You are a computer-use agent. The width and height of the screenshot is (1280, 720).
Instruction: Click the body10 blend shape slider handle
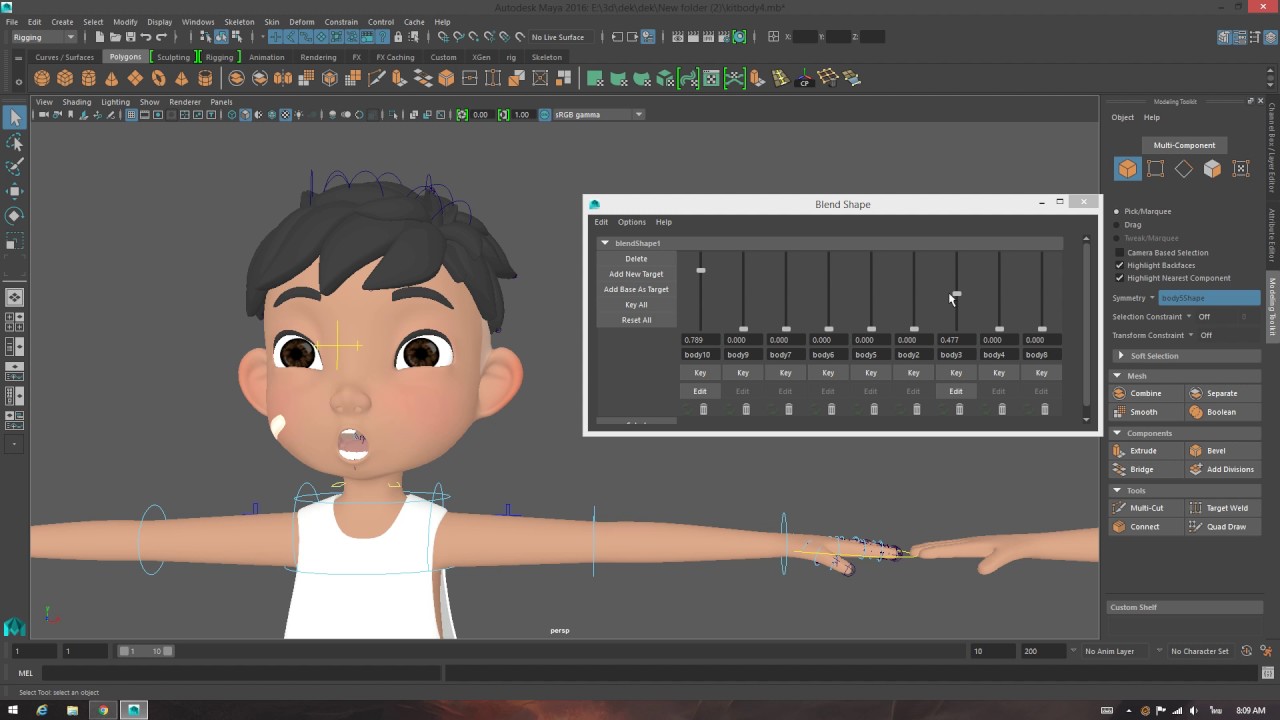[x=701, y=271]
